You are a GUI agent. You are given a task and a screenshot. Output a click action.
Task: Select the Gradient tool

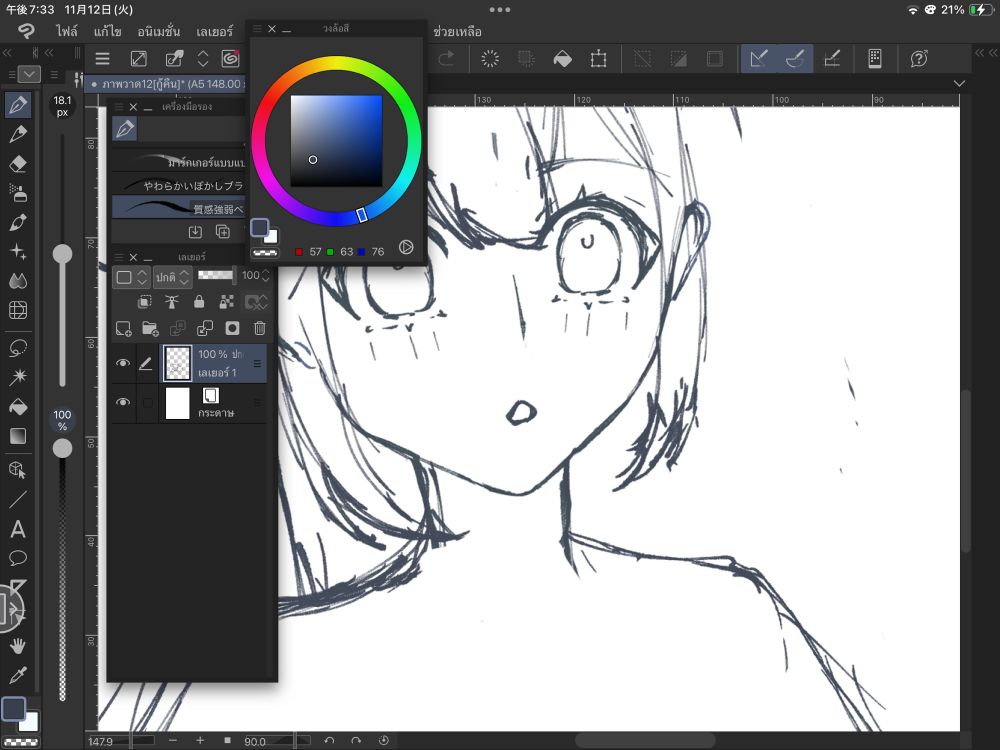pyautogui.click(x=18, y=436)
